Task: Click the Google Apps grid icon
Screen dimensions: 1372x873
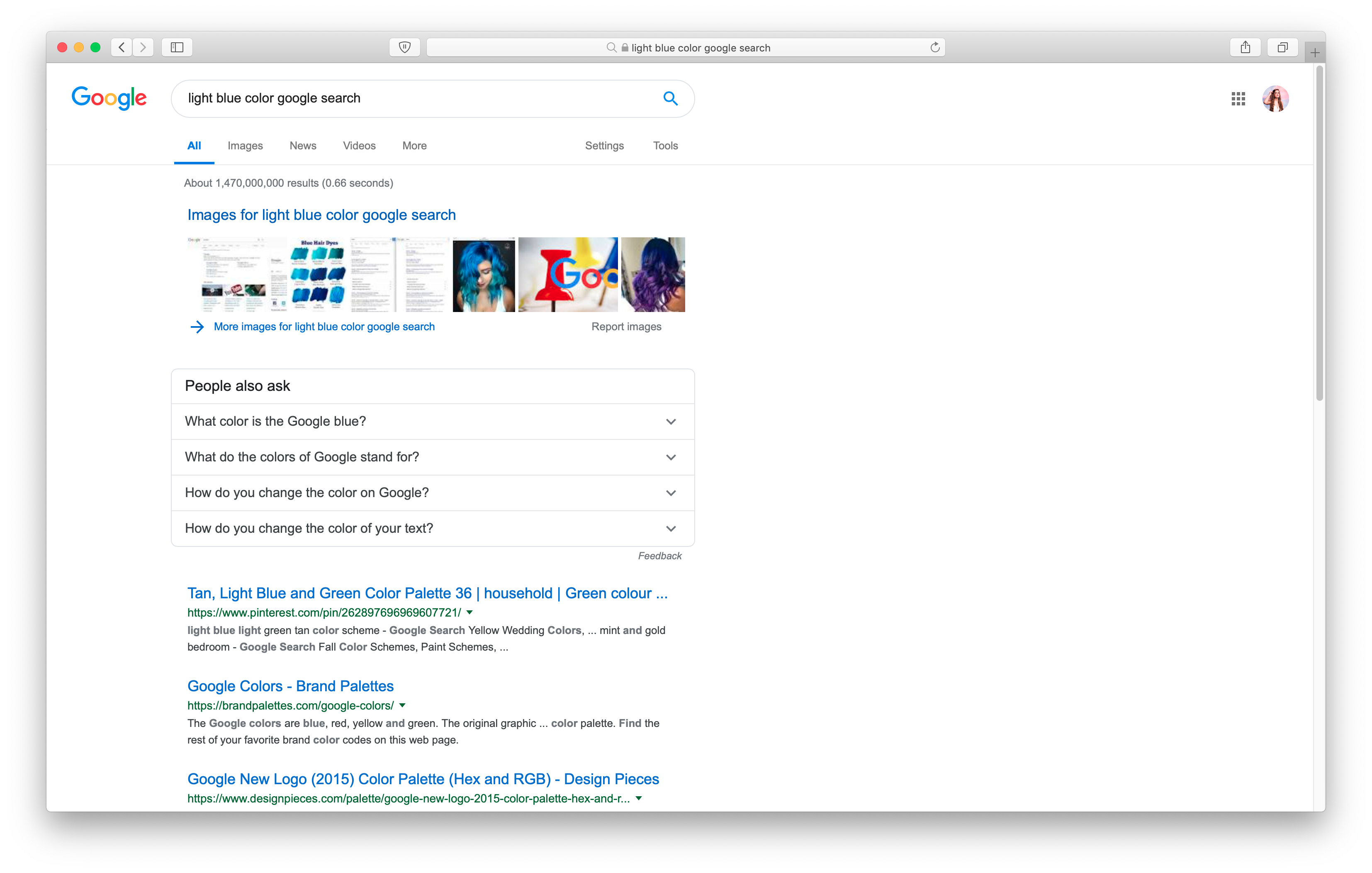Action: point(1238,97)
